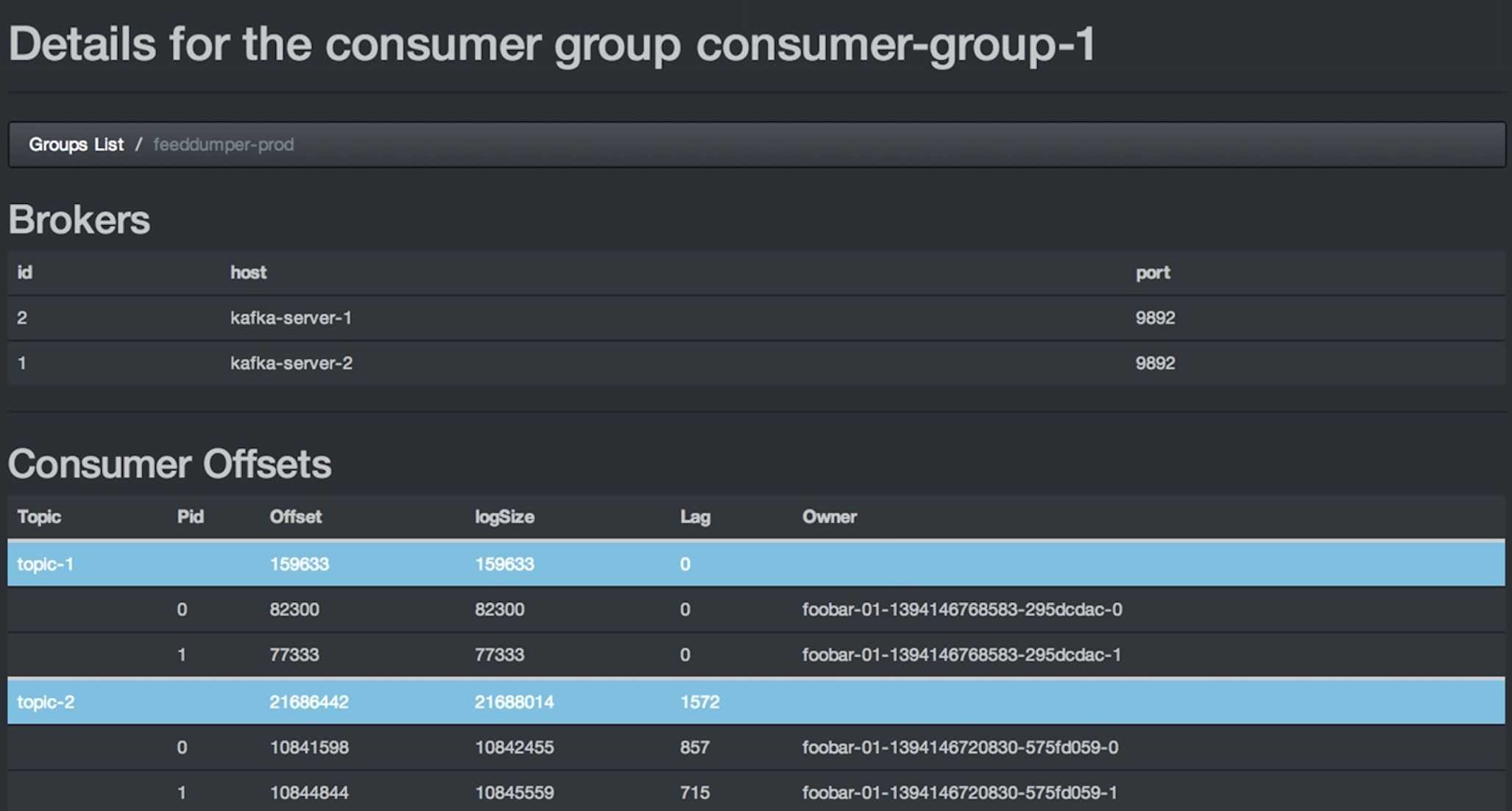The image size is (1512, 811).
Task: Click the topic-1 total lag value 0
Action: pyautogui.click(x=685, y=564)
